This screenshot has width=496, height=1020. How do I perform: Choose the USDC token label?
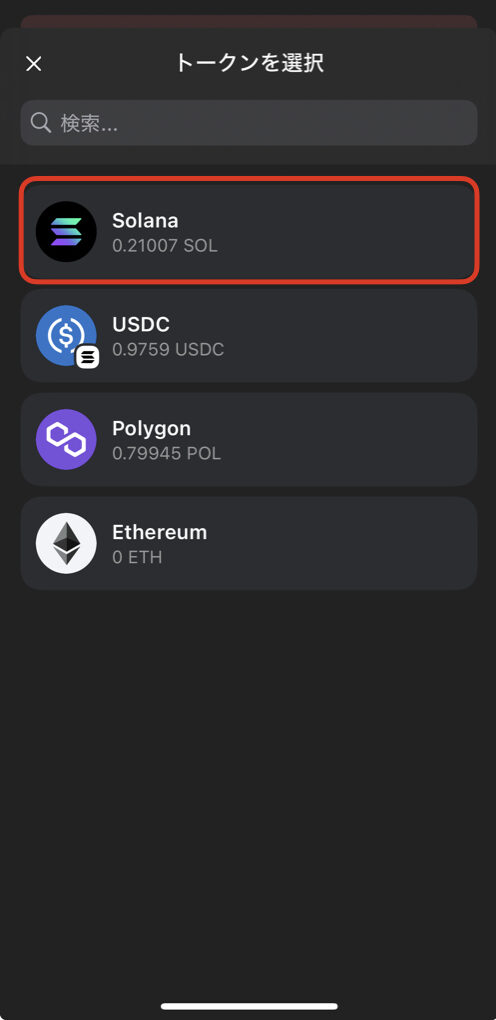(x=141, y=324)
